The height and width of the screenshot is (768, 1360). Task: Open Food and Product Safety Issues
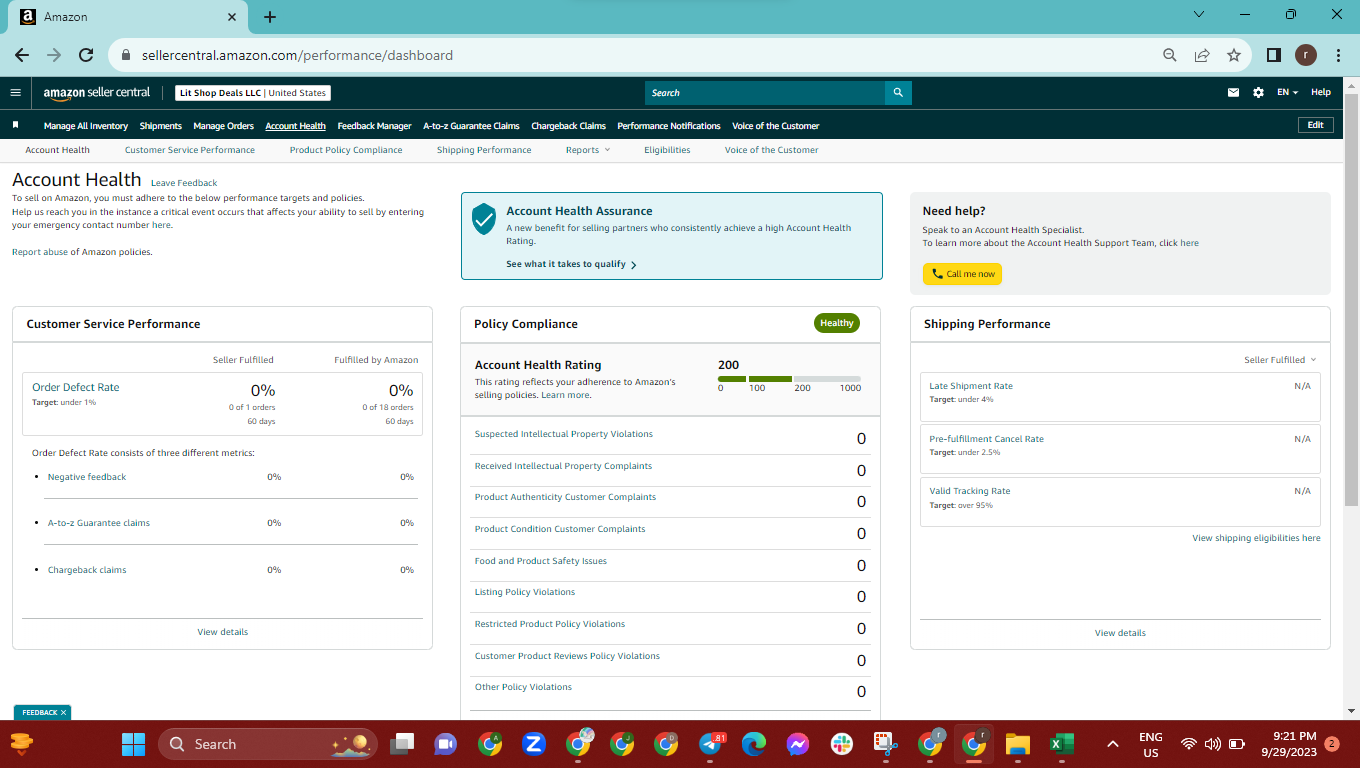tap(541, 561)
